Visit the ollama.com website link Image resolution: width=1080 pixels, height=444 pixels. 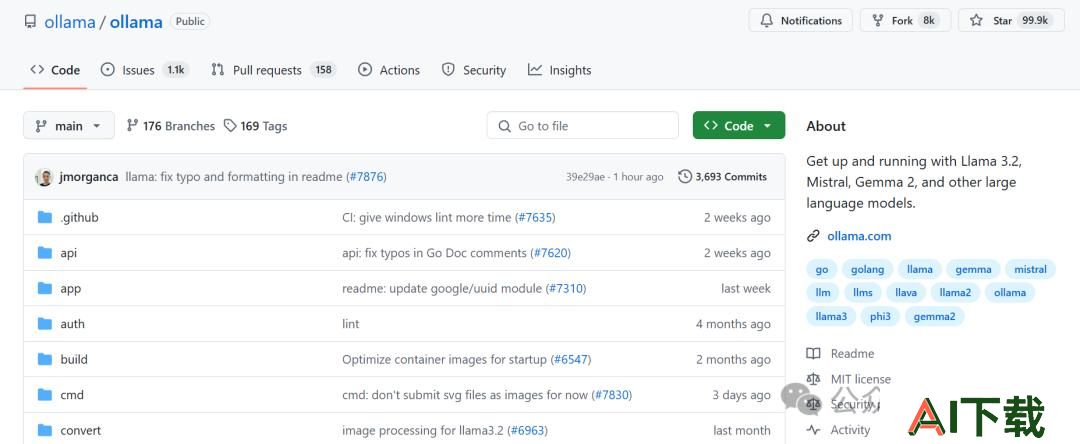pos(859,236)
